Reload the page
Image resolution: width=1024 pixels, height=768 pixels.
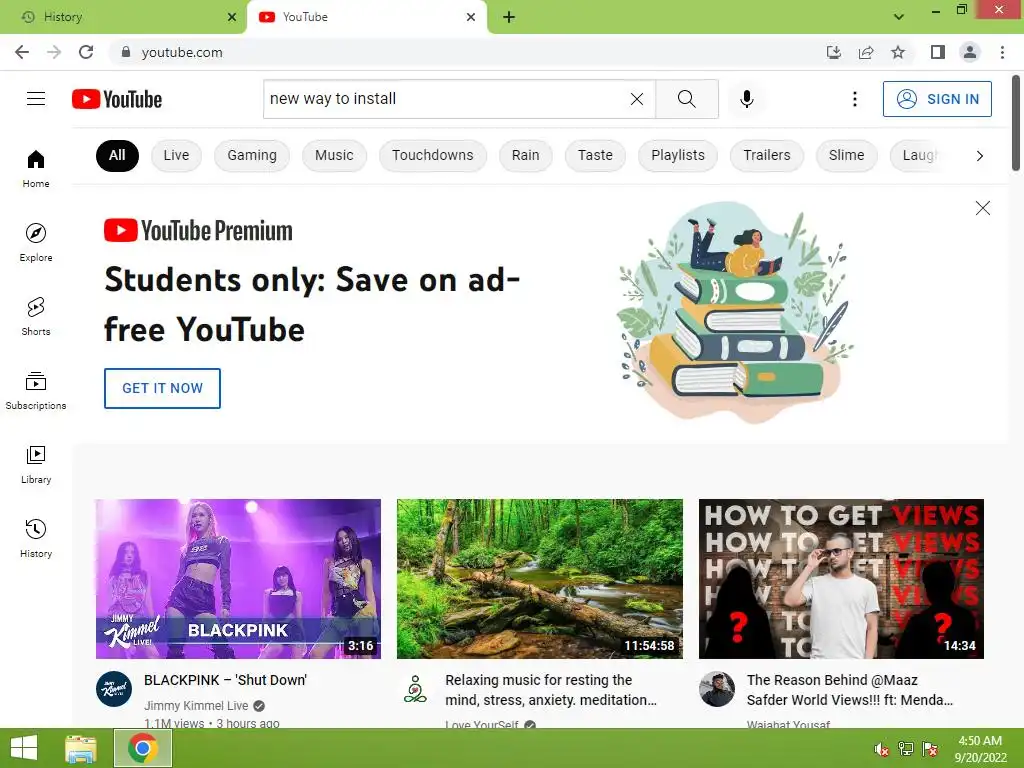point(86,52)
